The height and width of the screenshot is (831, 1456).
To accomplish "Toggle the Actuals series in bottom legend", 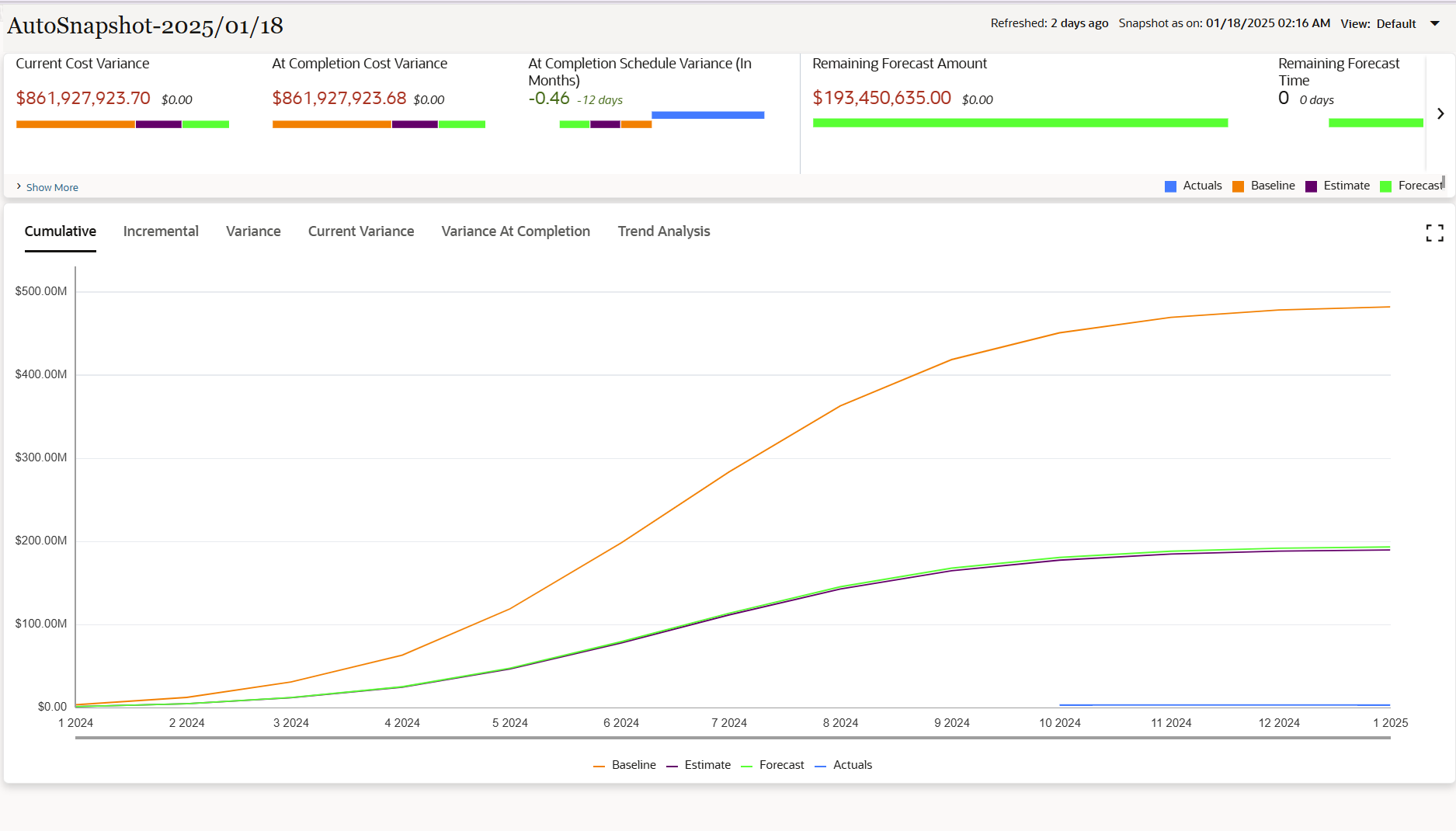I will click(843, 764).
